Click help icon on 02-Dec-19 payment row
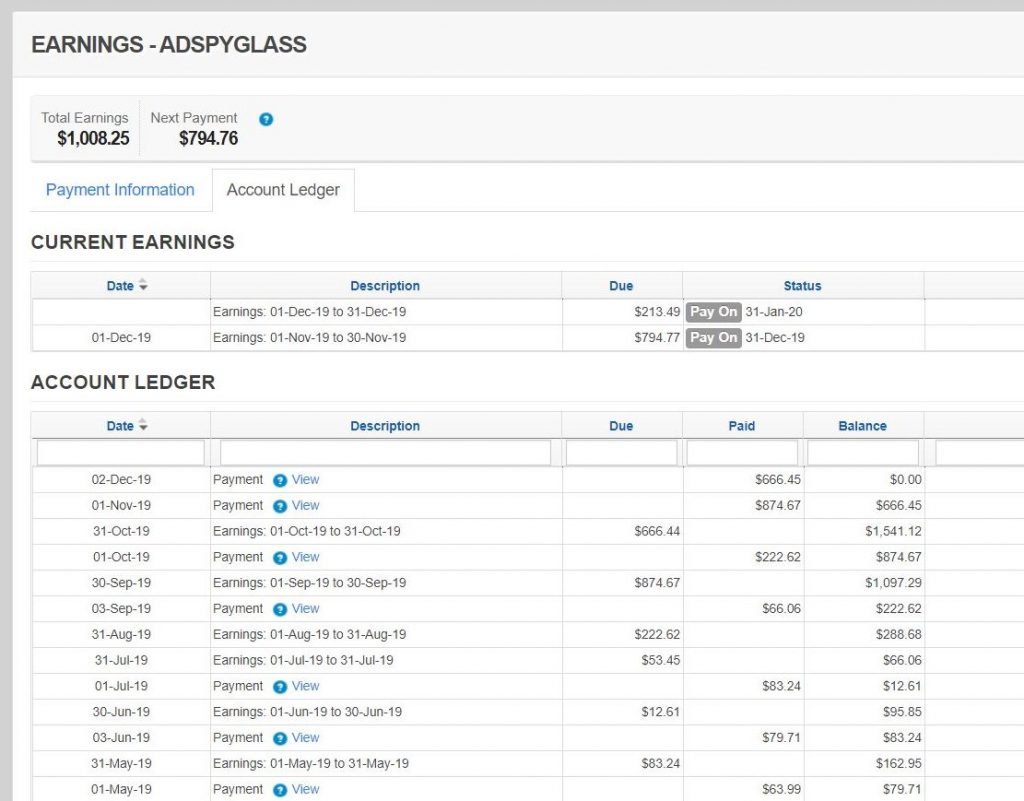Screen dimensions: 1024x801 click(280, 480)
